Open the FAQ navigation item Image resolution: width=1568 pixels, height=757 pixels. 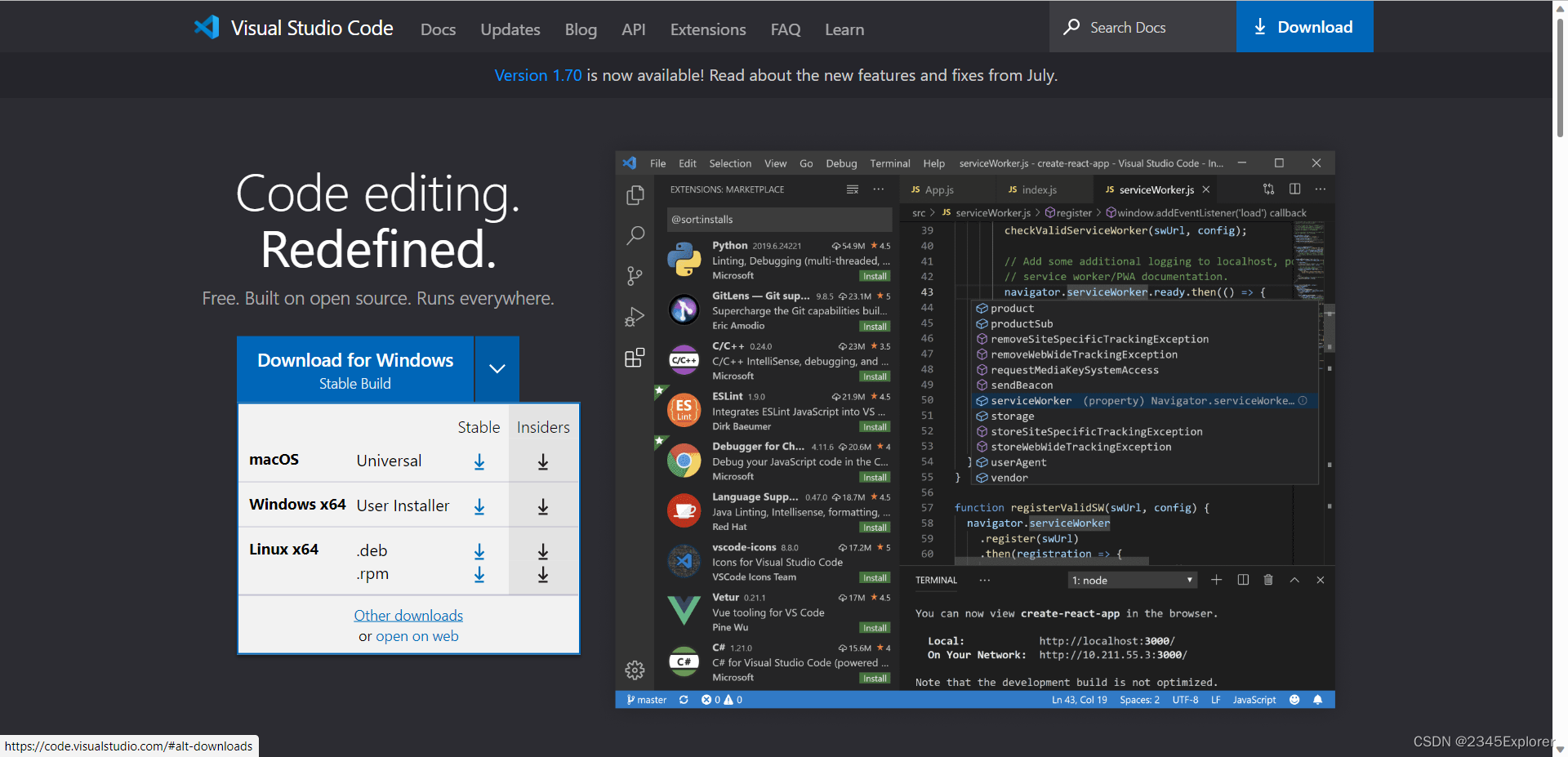786,29
